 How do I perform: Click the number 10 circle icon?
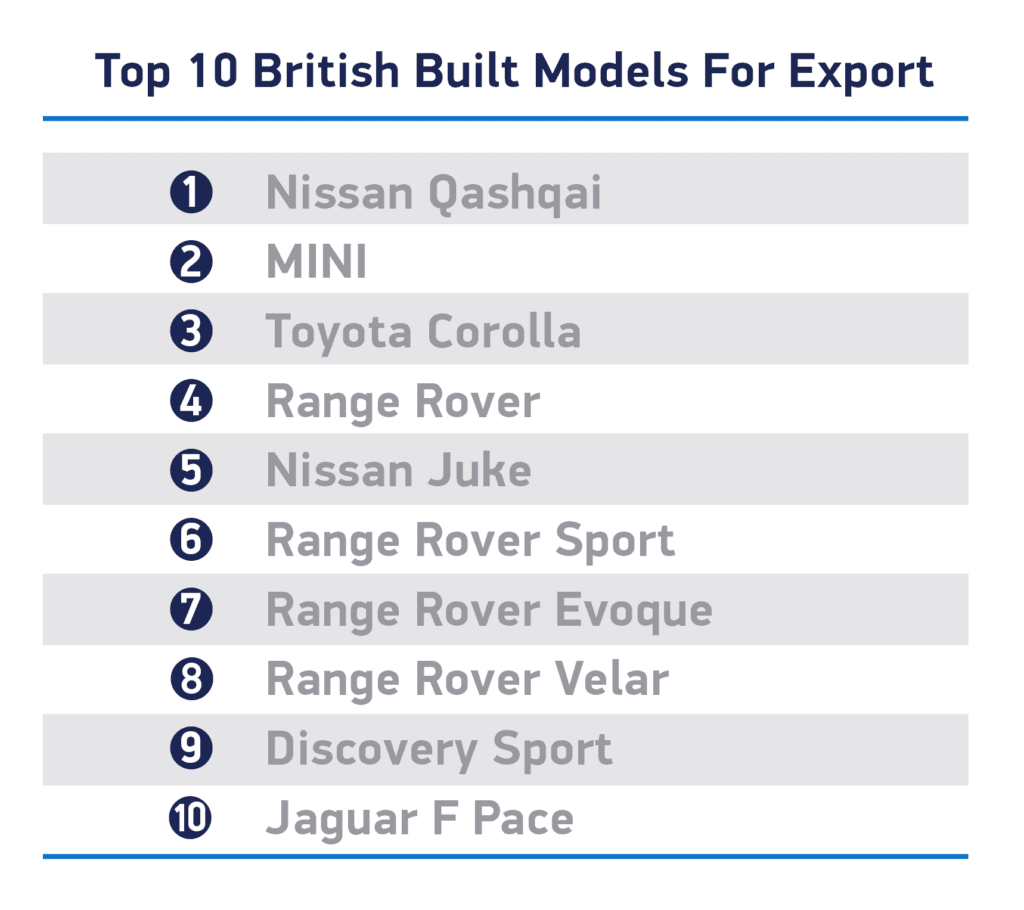pos(191,819)
